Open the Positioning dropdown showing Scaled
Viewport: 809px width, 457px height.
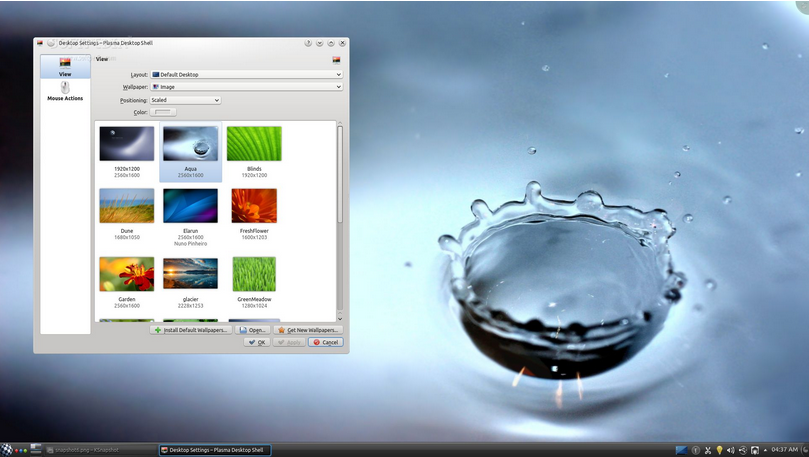tap(185, 100)
